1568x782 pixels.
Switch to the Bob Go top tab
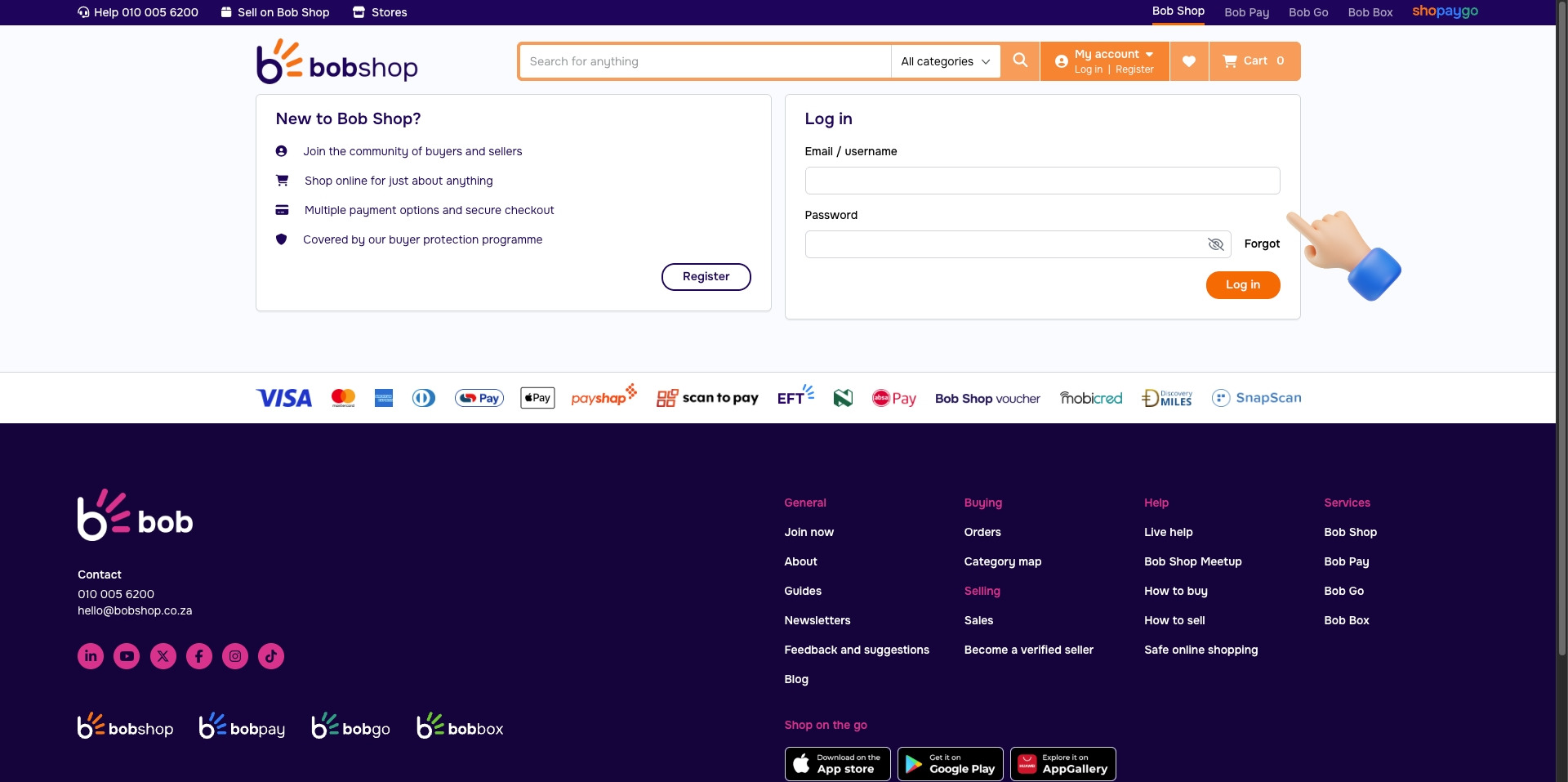pyautogui.click(x=1308, y=12)
